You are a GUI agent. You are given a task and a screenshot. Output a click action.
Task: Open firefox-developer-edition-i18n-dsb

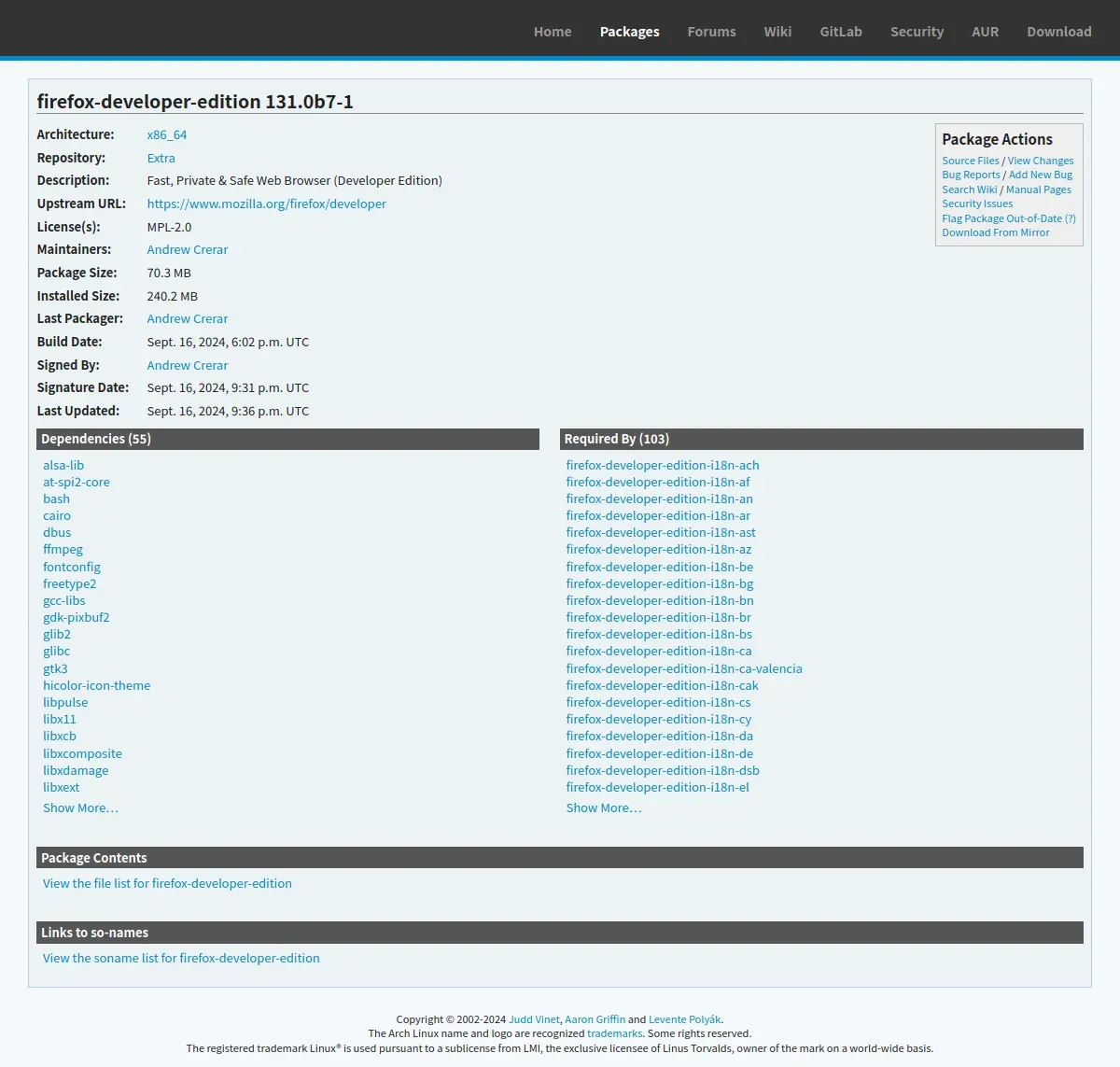pos(663,770)
